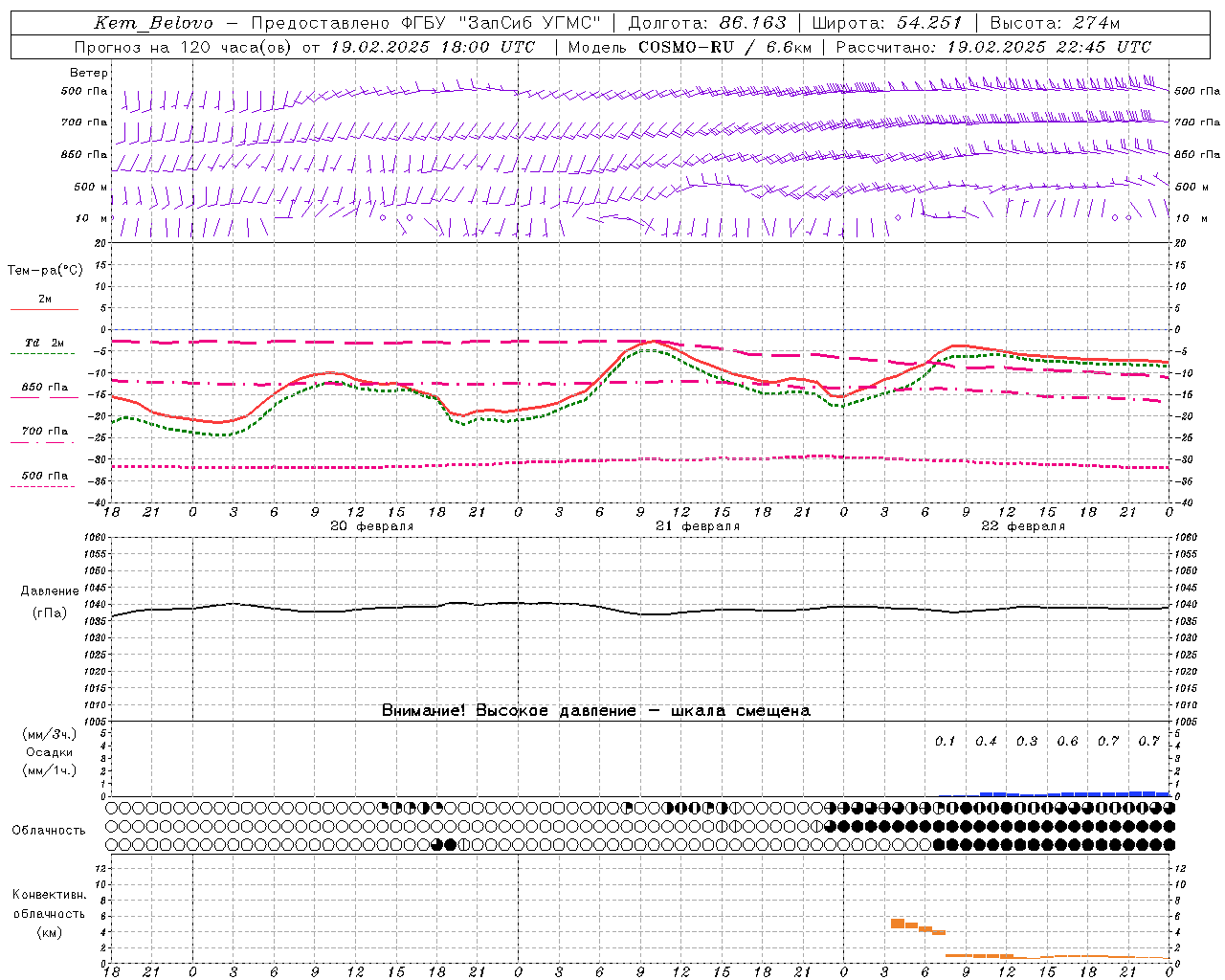The width and height of the screenshot is (1225, 980).
Task: Click the black pressure curve line
Action: pyautogui.click(x=640, y=610)
